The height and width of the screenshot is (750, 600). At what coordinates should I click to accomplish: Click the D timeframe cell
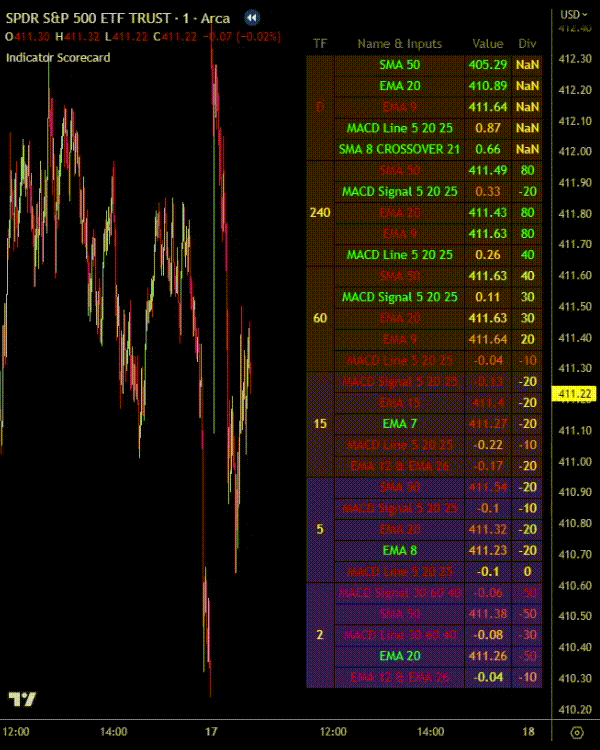tap(320, 107)
